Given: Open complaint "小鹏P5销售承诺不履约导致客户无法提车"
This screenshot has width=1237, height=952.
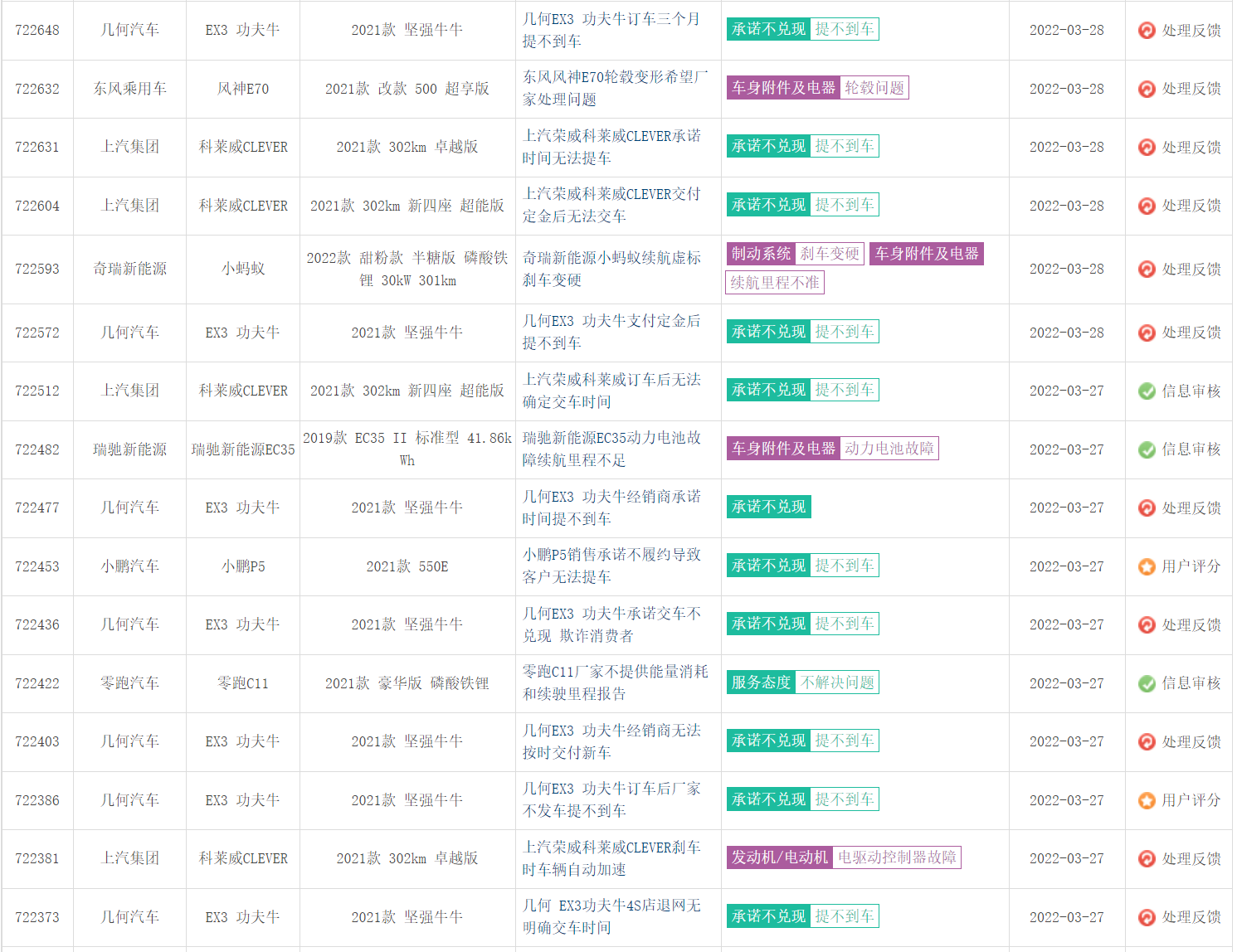Looking at the screenshot, I should pos(611,566).
